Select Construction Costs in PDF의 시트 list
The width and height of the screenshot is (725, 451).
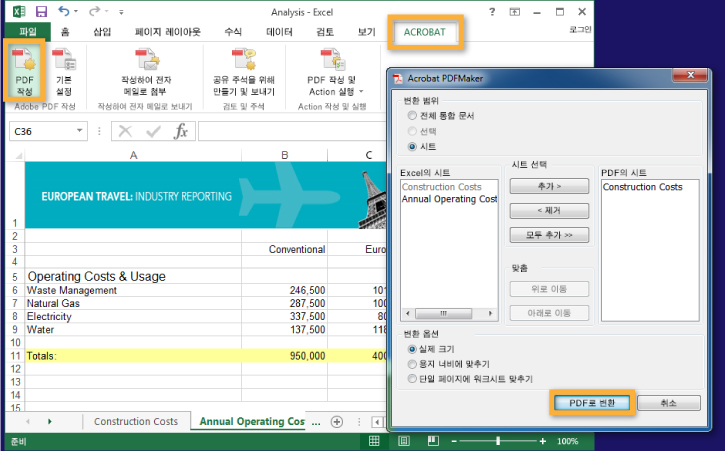pyautogui.click(x=643, y=187)
